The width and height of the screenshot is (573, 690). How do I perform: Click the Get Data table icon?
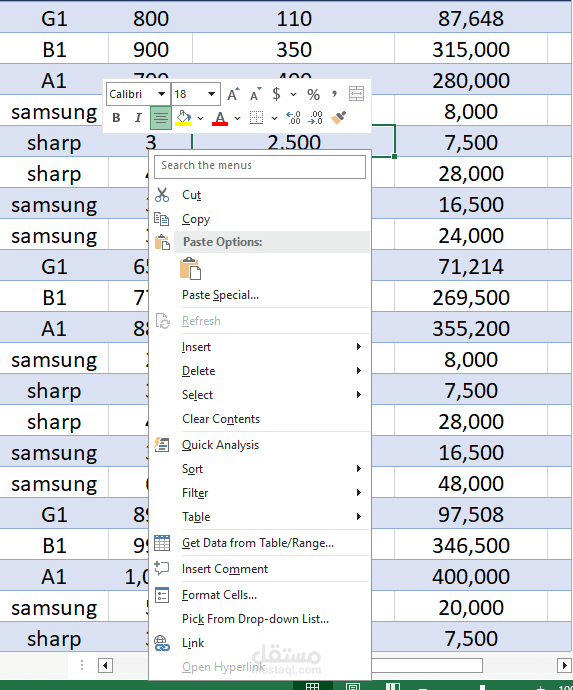[x=162, y=543]
